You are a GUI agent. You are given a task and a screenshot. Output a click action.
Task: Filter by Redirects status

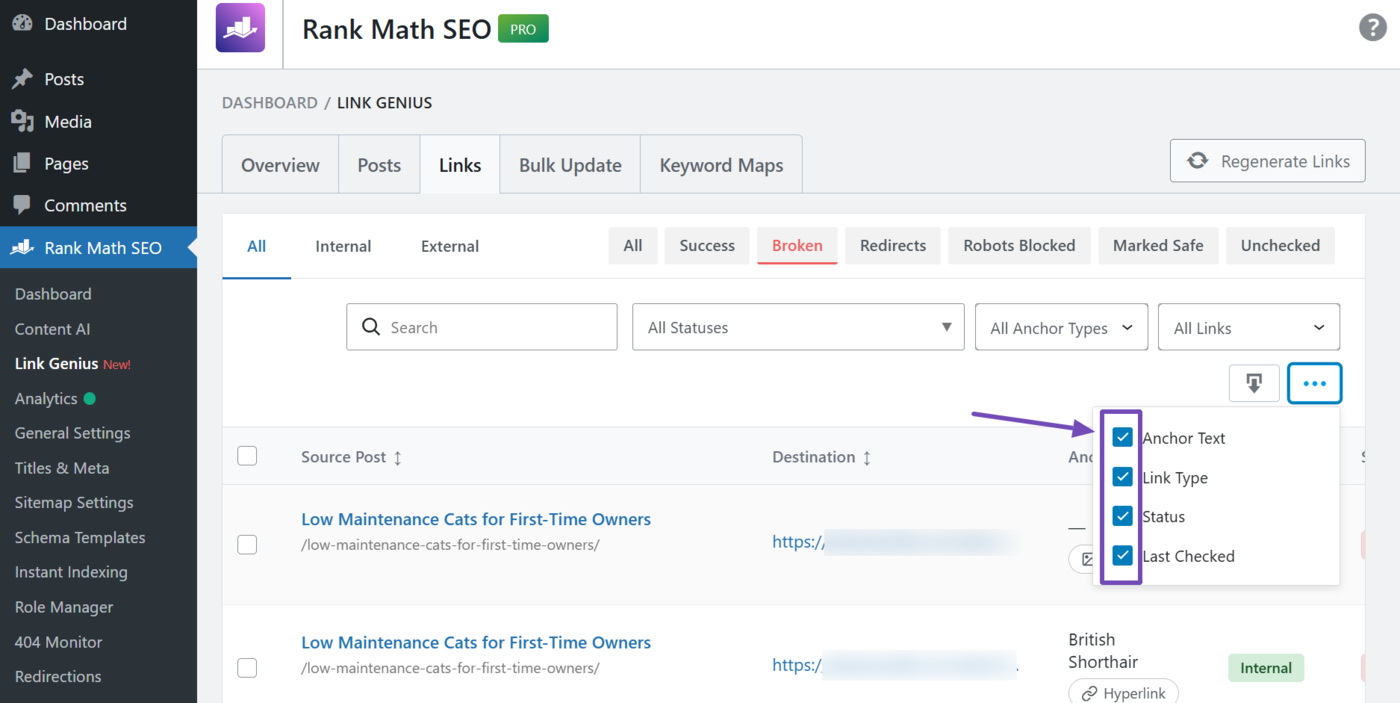tap(893, 245)
